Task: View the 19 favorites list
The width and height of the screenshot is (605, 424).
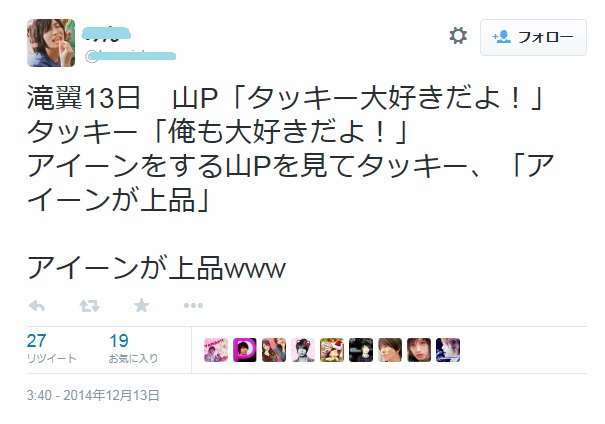Action: coord(133,348)
